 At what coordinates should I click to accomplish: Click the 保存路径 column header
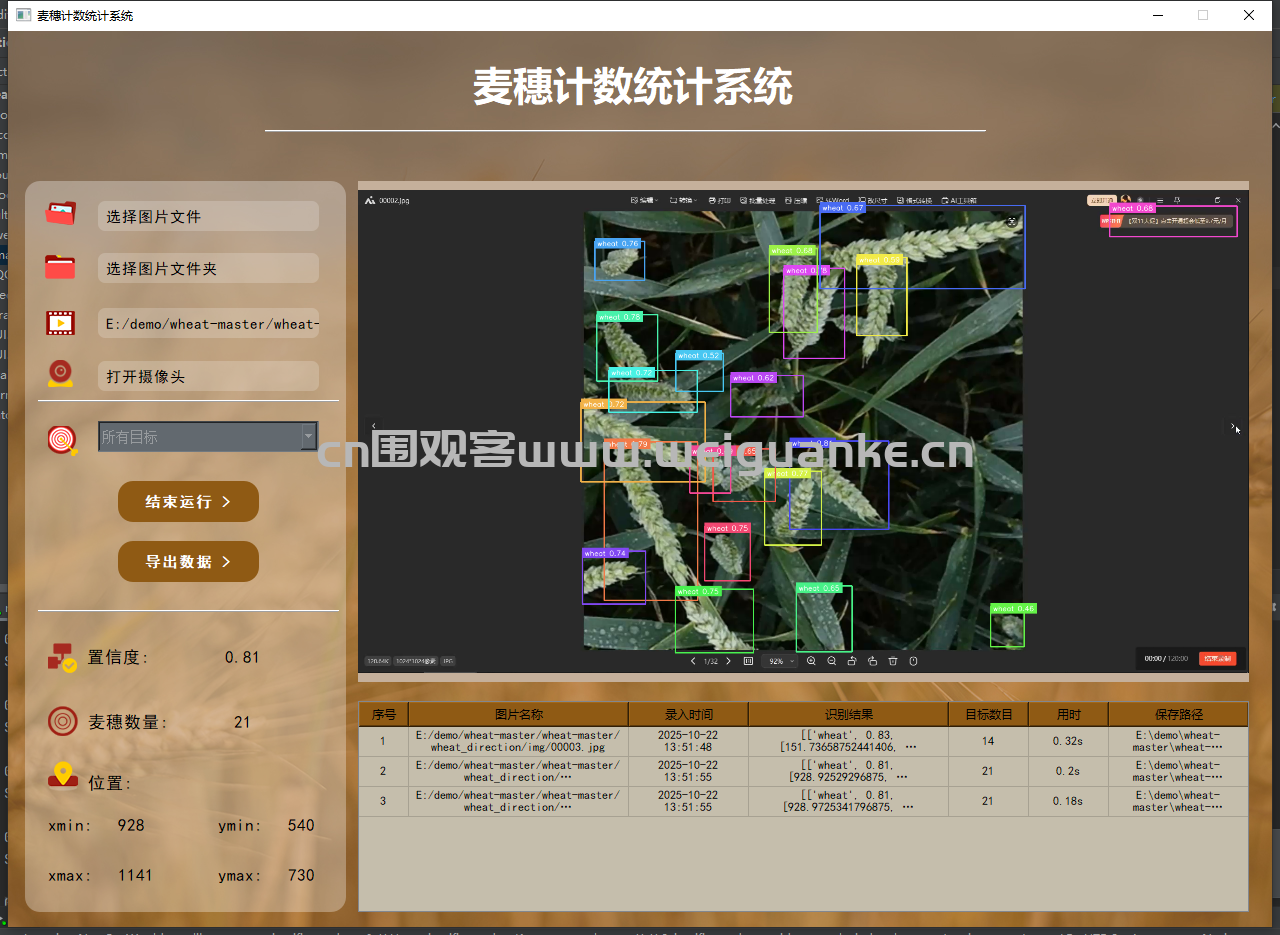pyautogui.click(x=1178, y=714)
